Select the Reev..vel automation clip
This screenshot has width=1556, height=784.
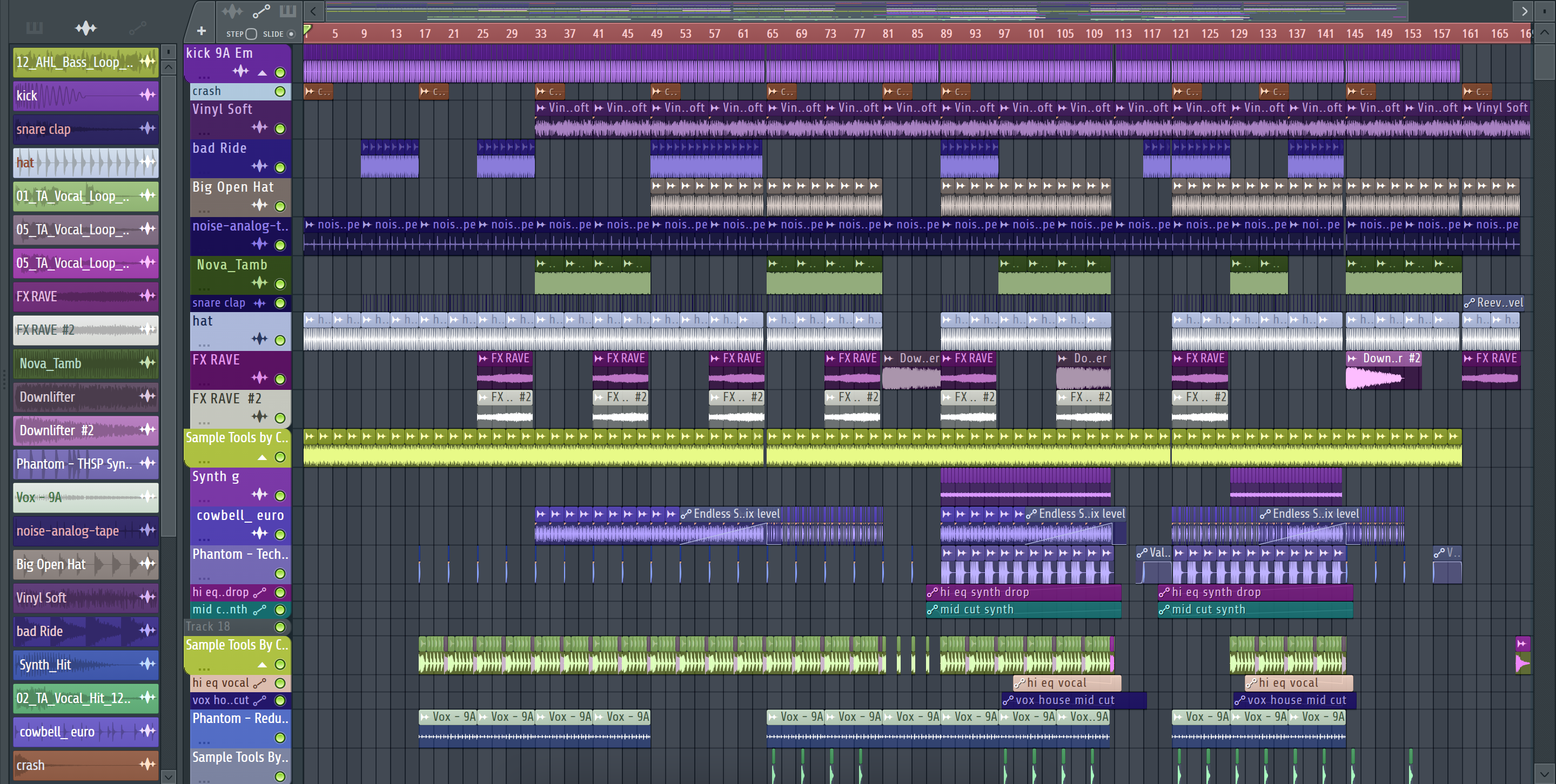point(1493,303)
